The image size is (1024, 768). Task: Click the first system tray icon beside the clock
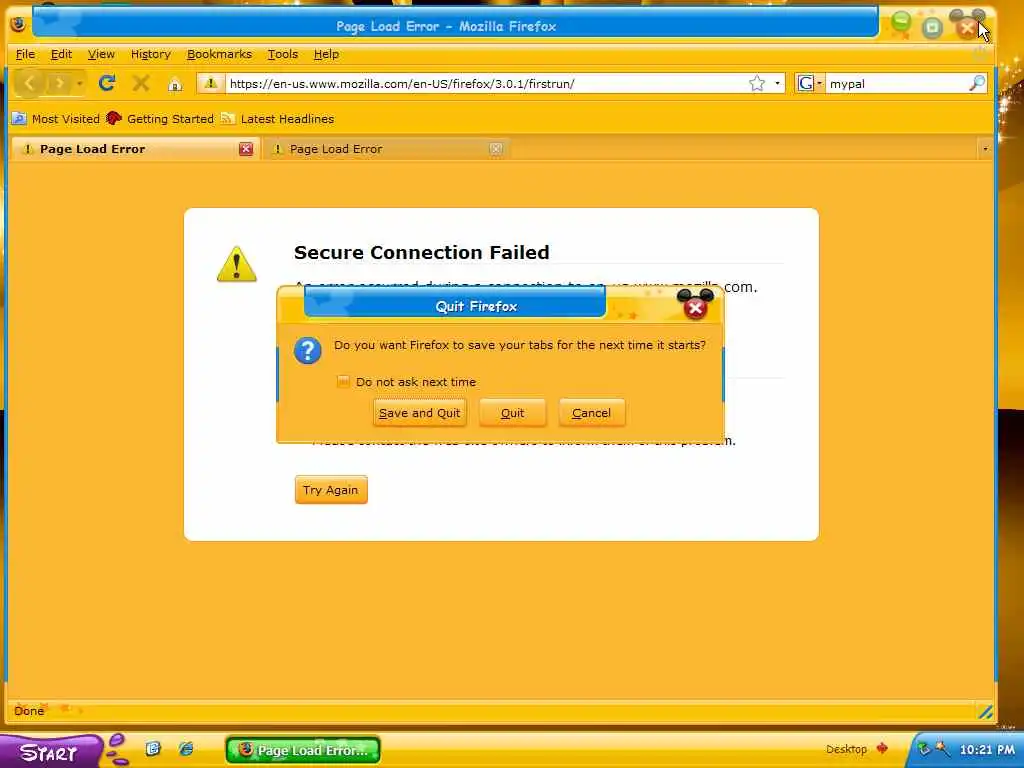pyautogui.click(x=923, y=749)
